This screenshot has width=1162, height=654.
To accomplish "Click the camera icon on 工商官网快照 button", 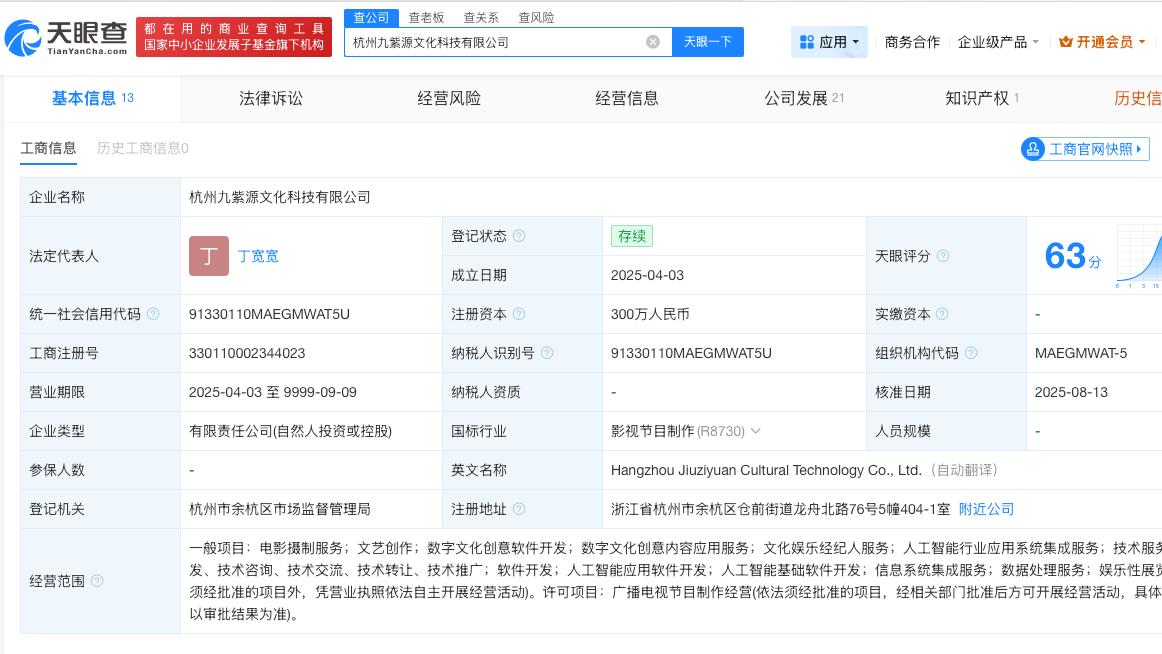I will pyautogui.click(x=1032, y=148).
